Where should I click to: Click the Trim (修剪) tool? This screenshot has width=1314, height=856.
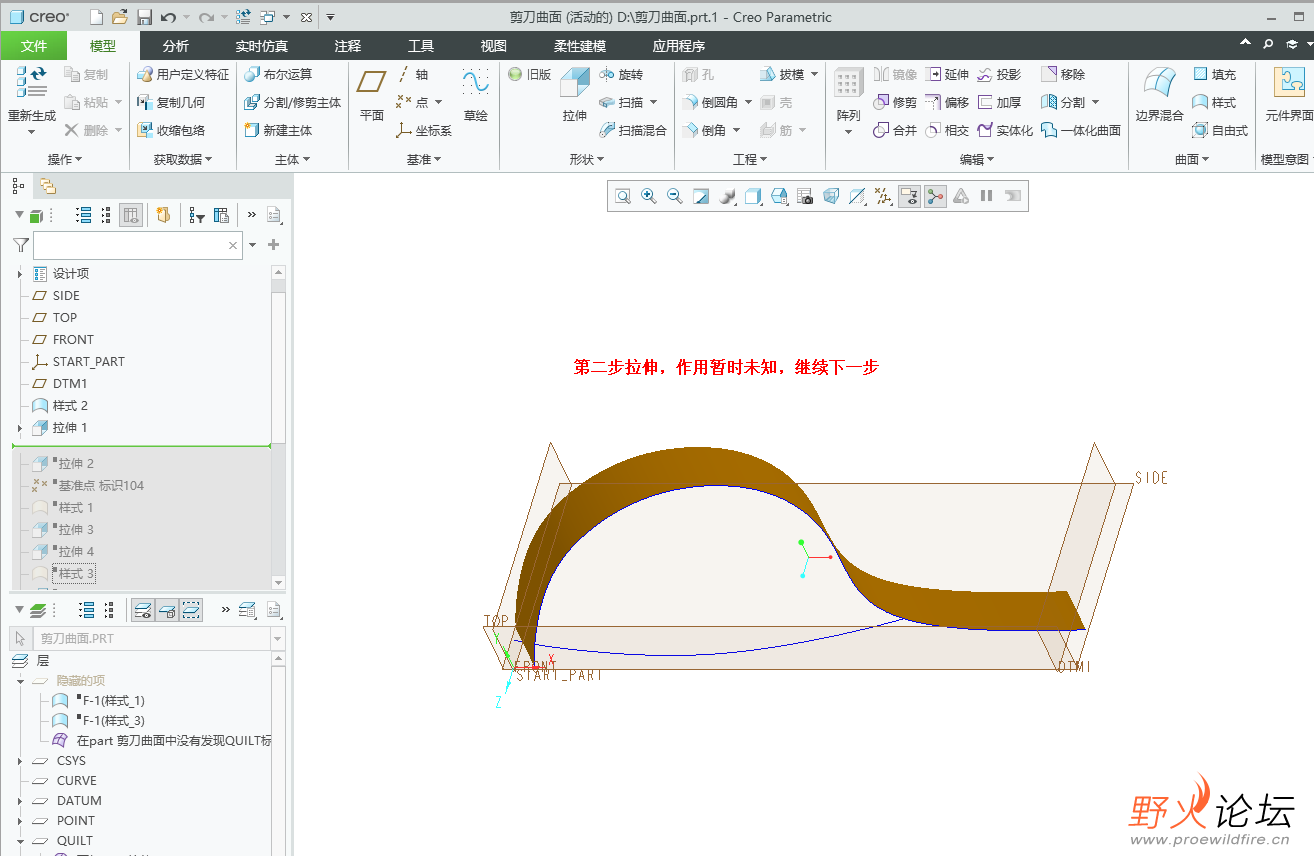(894, 103)
